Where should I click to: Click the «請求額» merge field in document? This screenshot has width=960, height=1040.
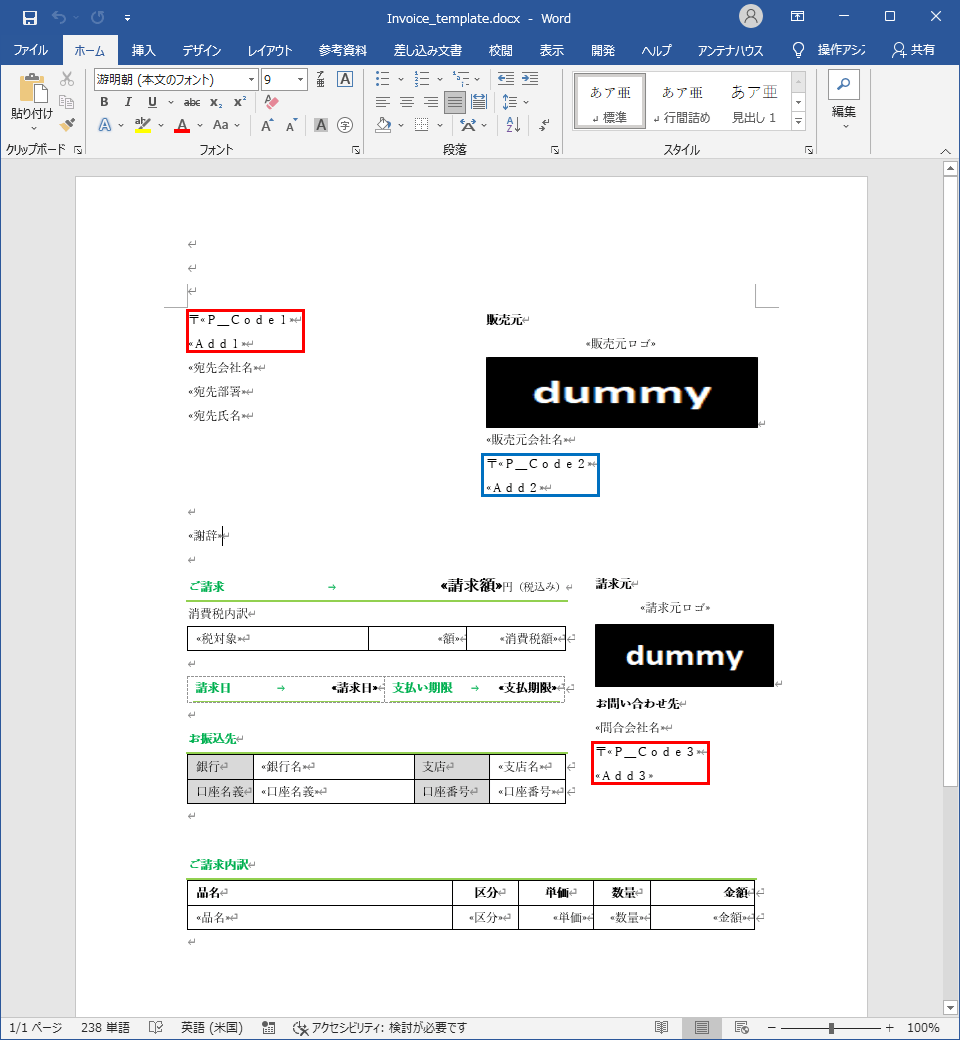[x=470, y=586]
